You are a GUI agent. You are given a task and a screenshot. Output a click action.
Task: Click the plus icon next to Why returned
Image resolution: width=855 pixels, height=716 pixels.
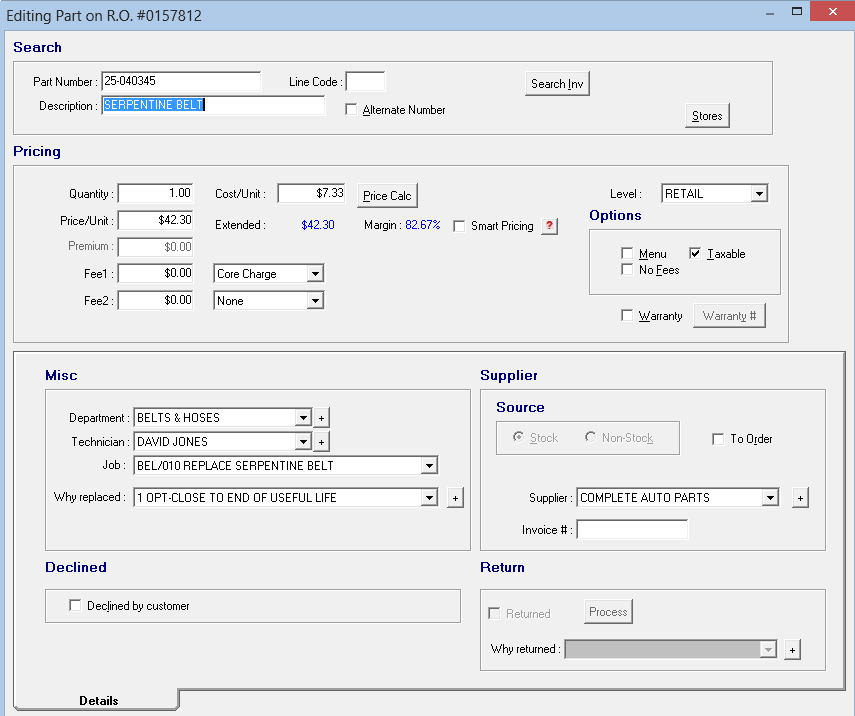[x=792, y=649]
